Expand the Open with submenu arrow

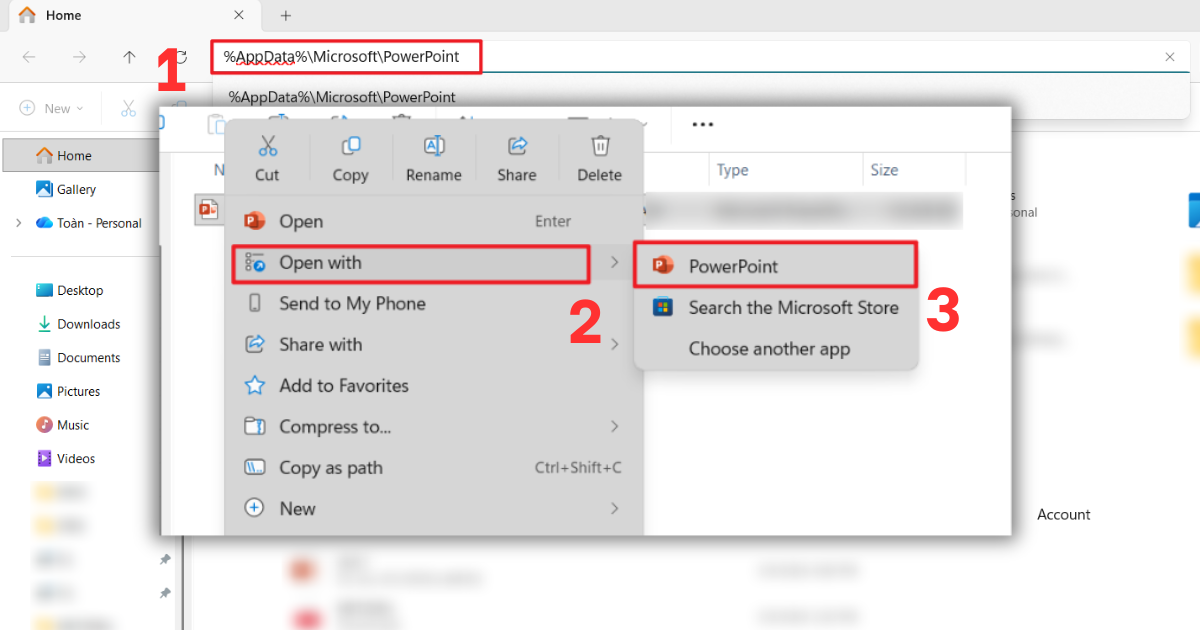[x=614, y=264]
